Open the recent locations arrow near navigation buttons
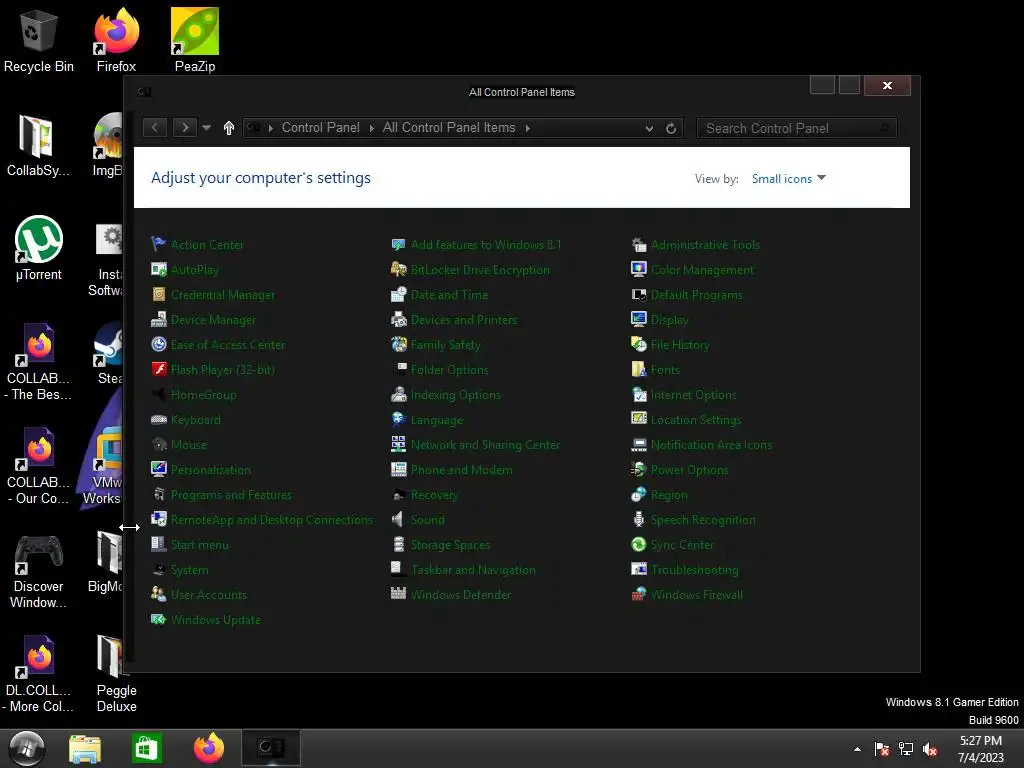 206,128
